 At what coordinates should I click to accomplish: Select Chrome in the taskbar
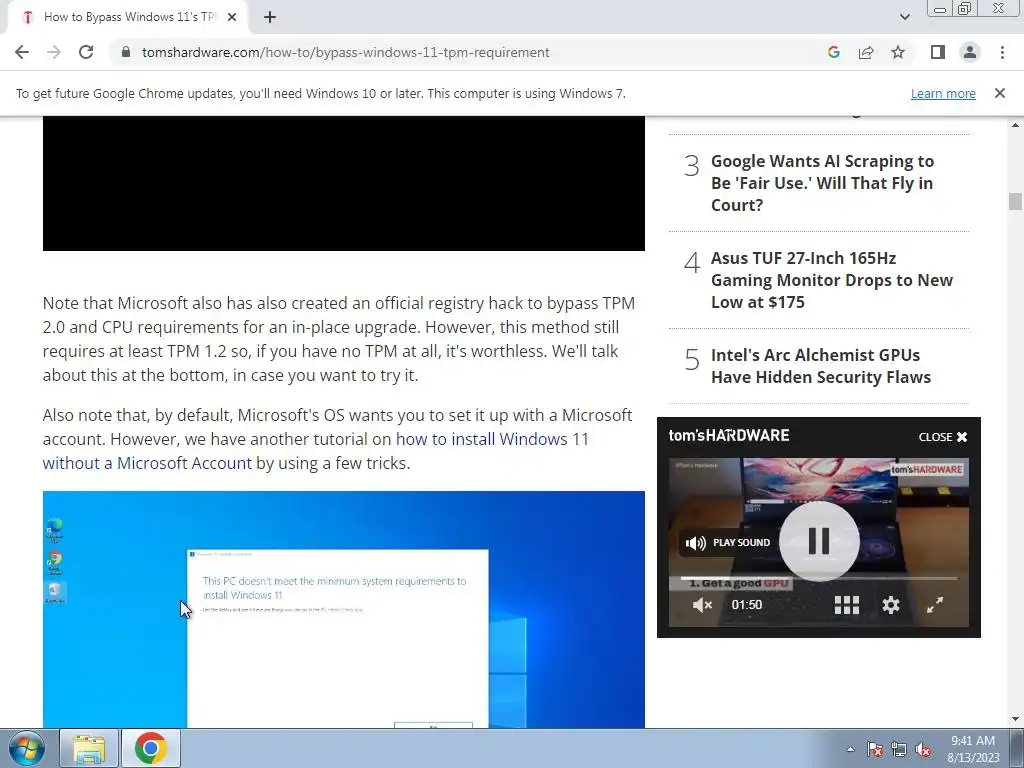tap(150, 748)
